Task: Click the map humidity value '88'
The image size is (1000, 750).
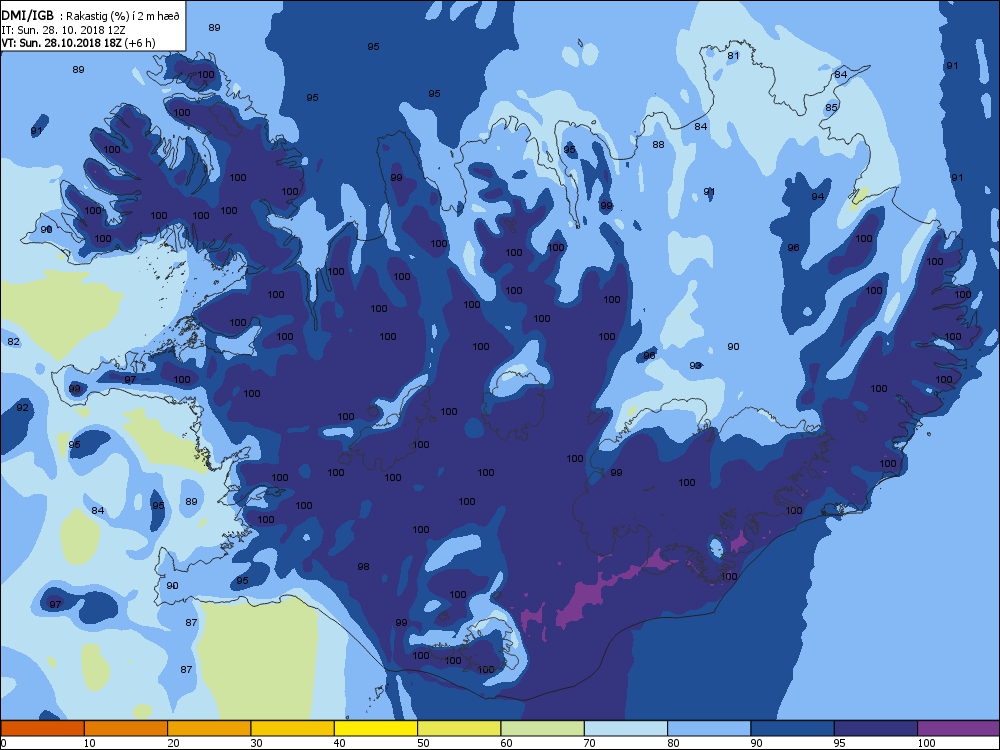Action: [x=658, y=145]
